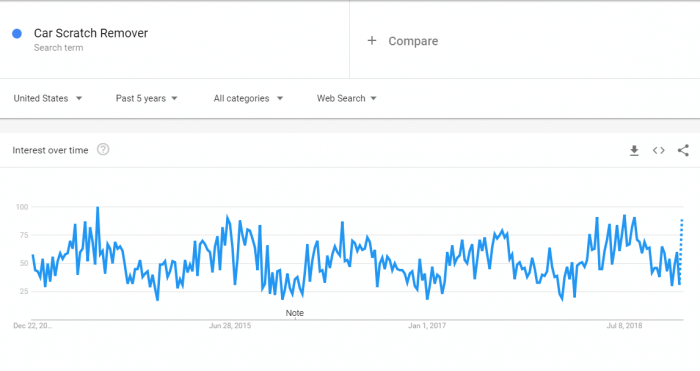The height and width of the screenshot is (371, 700).
Task: Change the Web Search type dropdown
Action: pos(347,98)
